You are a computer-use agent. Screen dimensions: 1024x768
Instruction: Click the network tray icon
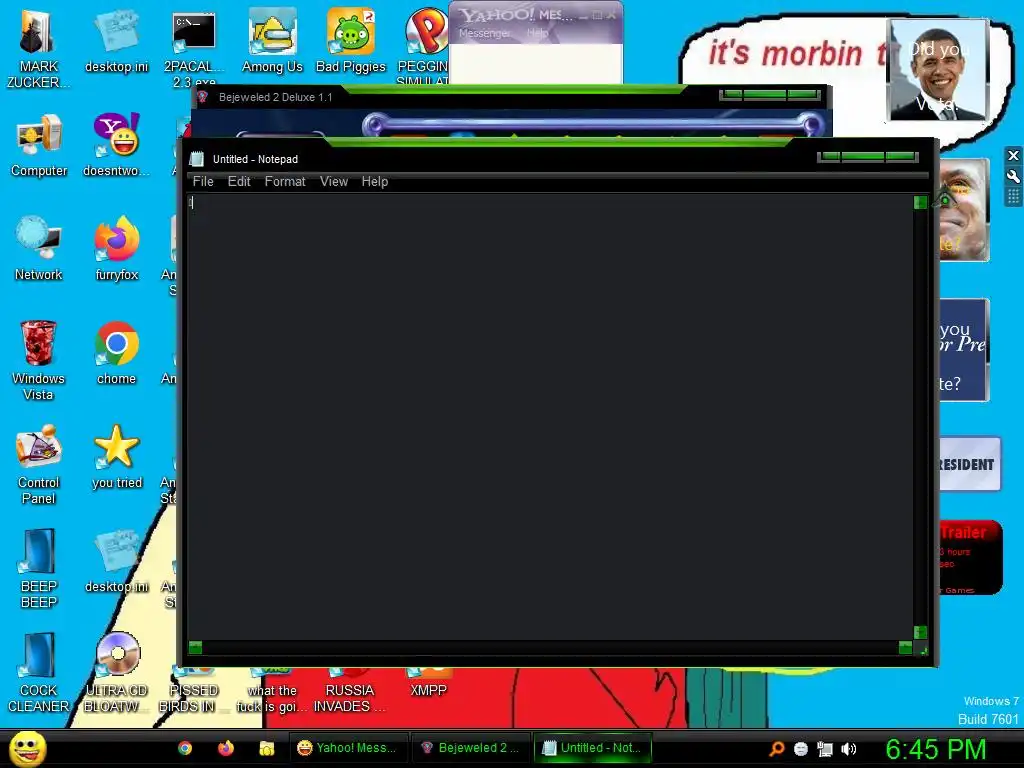click(x=825, y=749)
